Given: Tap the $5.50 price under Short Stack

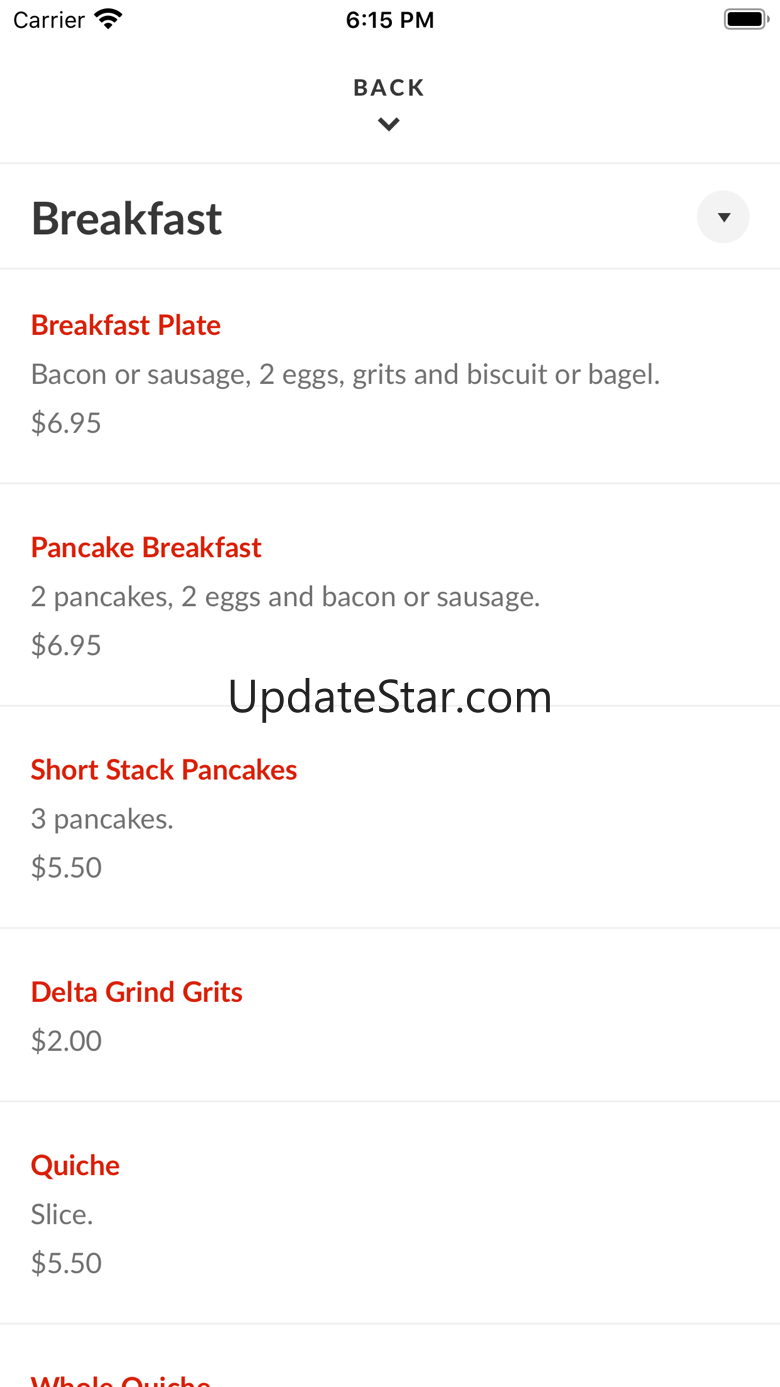Looking at the screenshot, I should pos(66,867).
